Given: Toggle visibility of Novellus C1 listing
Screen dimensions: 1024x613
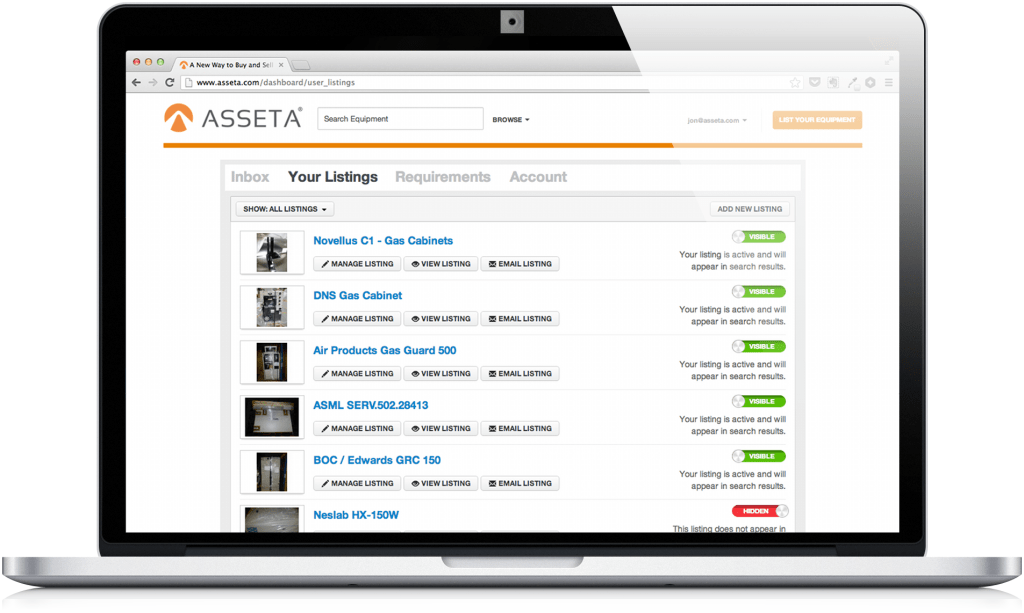Looking at the screenshot, I should [759, 236].
